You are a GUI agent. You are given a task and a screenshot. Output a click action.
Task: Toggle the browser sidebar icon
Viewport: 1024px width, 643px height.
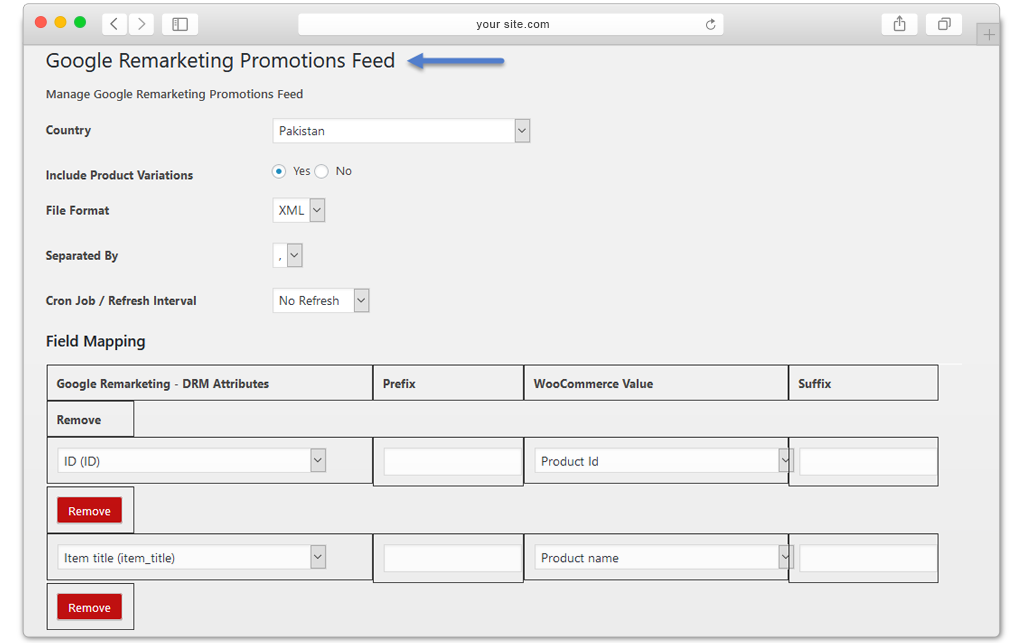pyautogui.click(x=180, y=24)
